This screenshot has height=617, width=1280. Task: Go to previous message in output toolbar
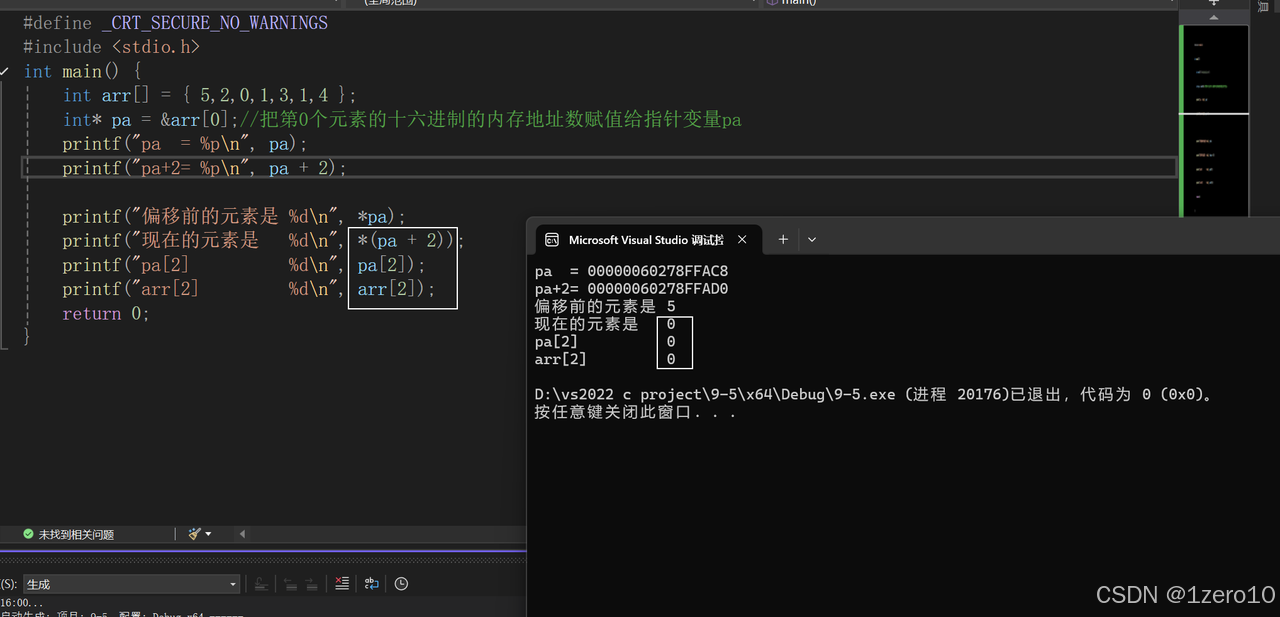(290, 584)
